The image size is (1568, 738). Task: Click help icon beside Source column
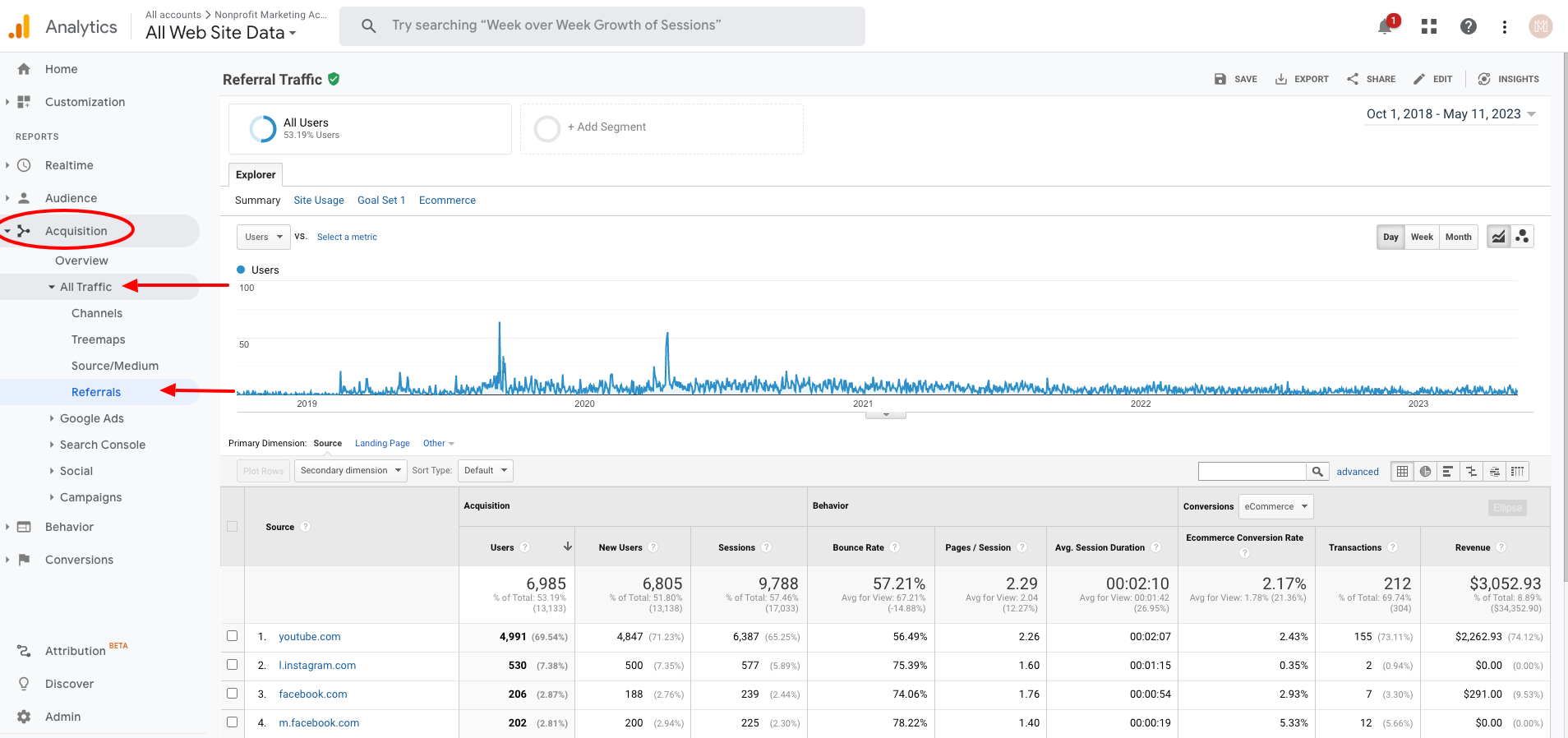pyautogui.click(x=305, y=527)
